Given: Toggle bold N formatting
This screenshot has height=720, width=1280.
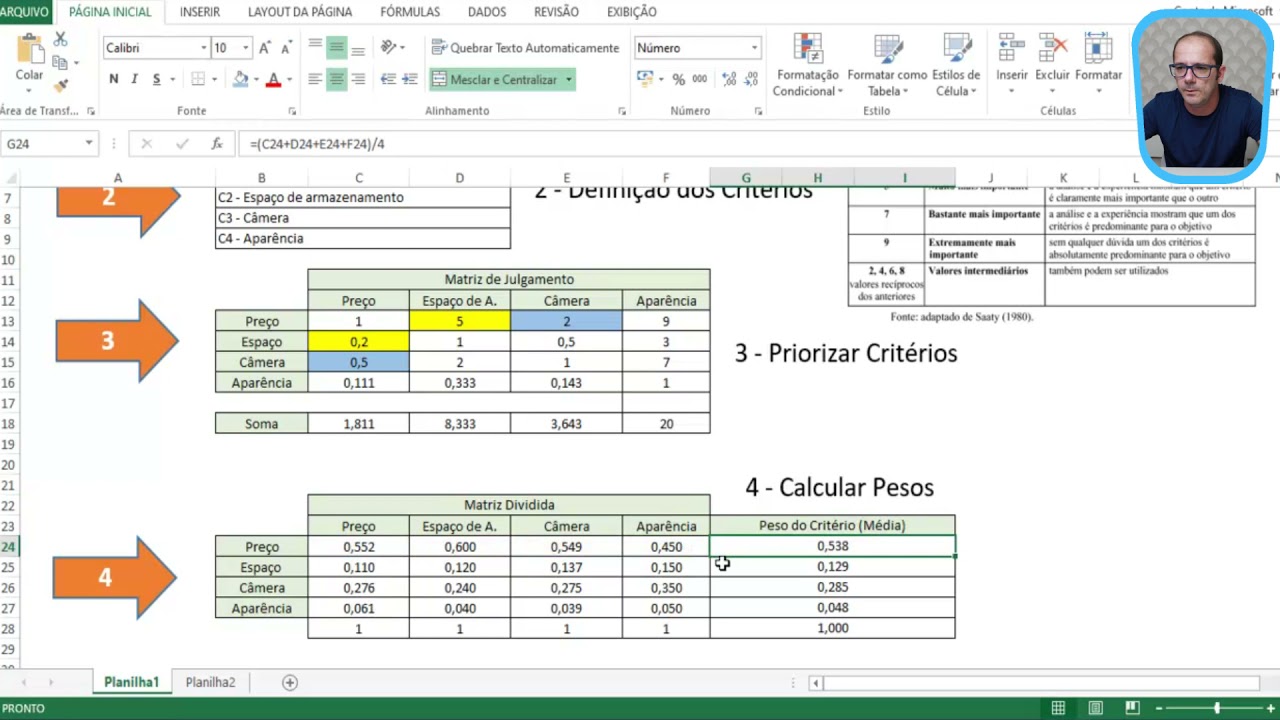Looking at the screenshot, I should 113,79.
